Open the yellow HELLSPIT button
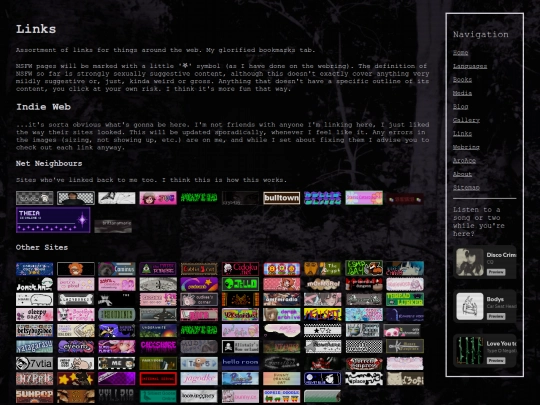This screenshot has width=540, height=405. [323, 314]
